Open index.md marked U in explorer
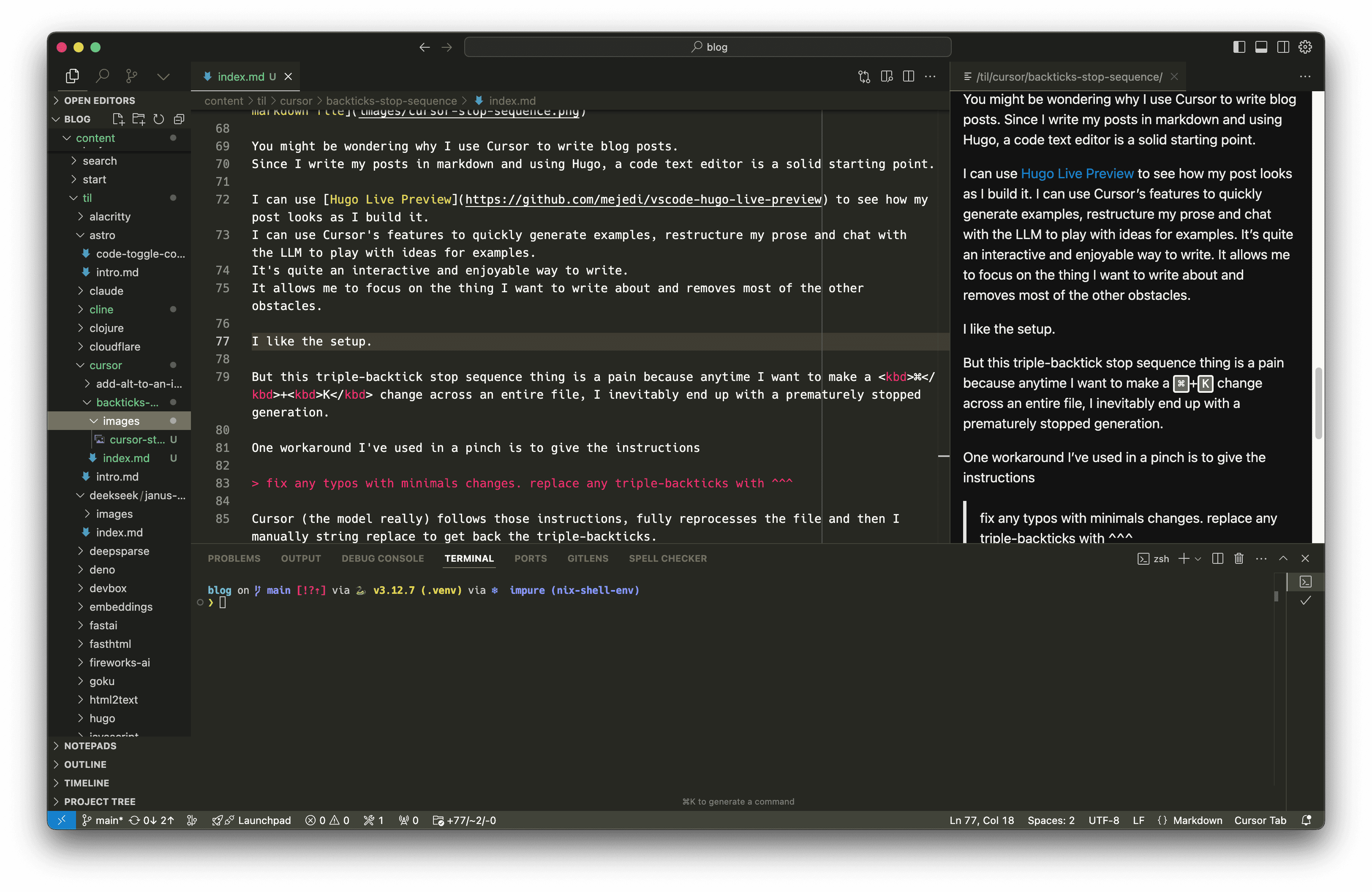 [x=126, y=458]
